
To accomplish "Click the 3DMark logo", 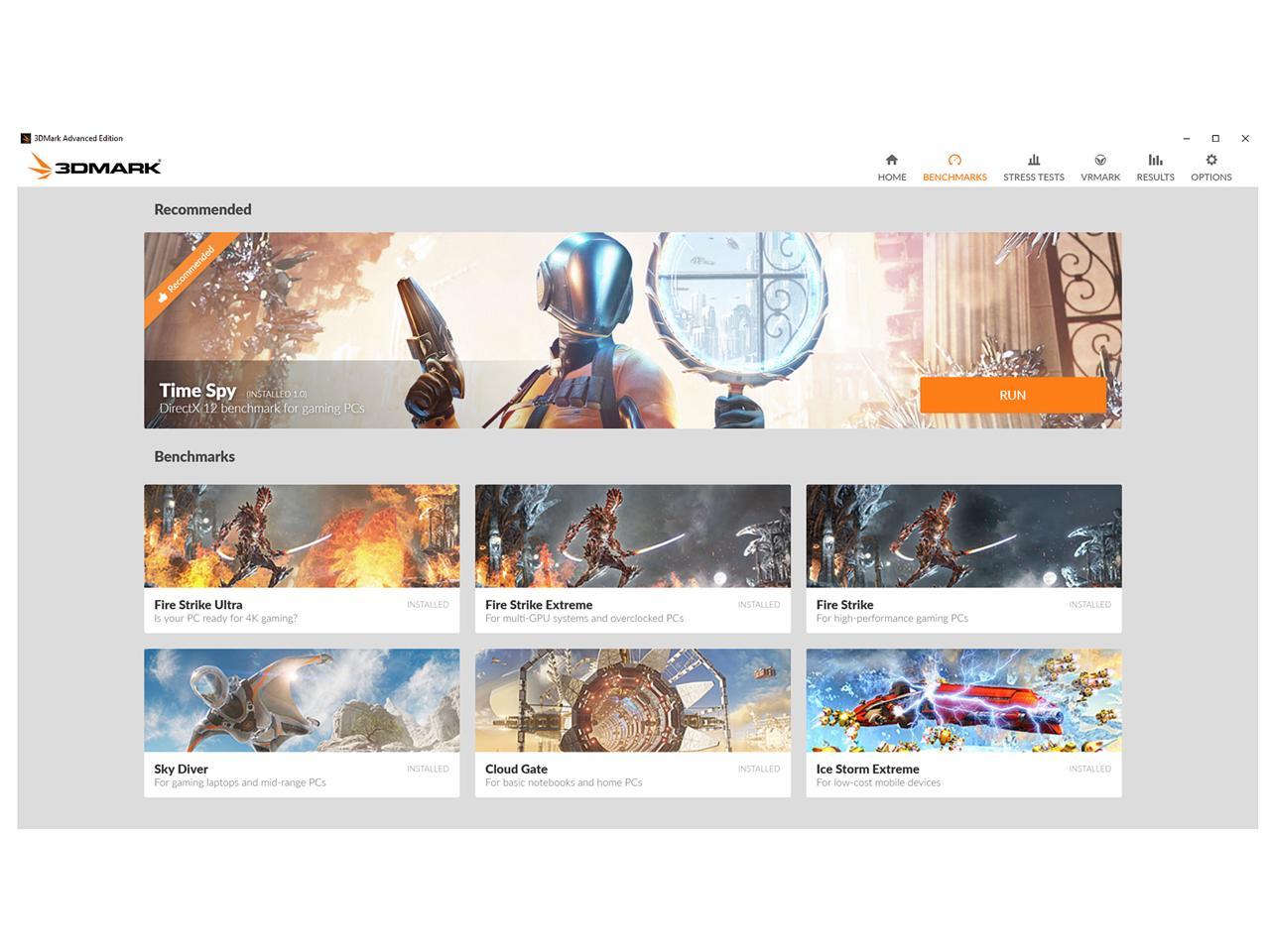I will click(94, 166).
